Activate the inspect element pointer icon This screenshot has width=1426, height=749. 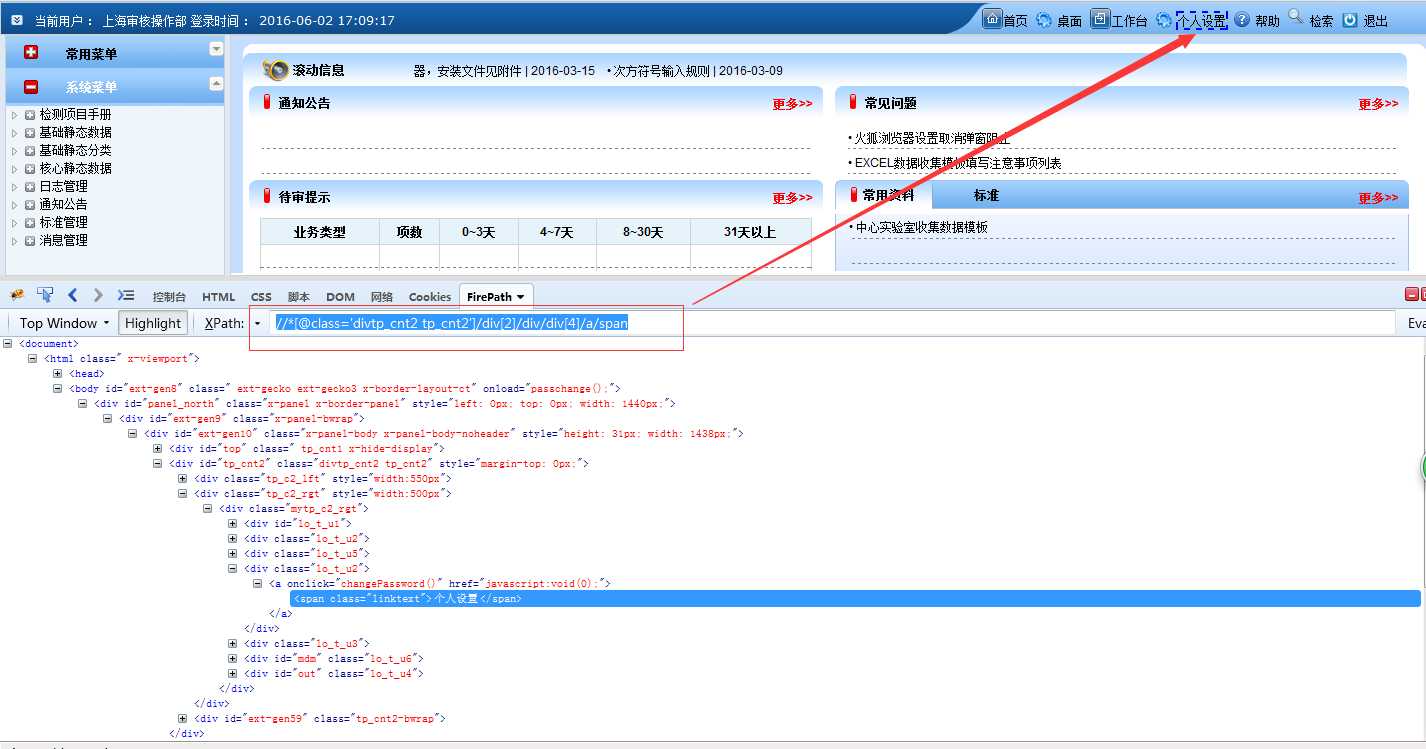tap(45, 295)
